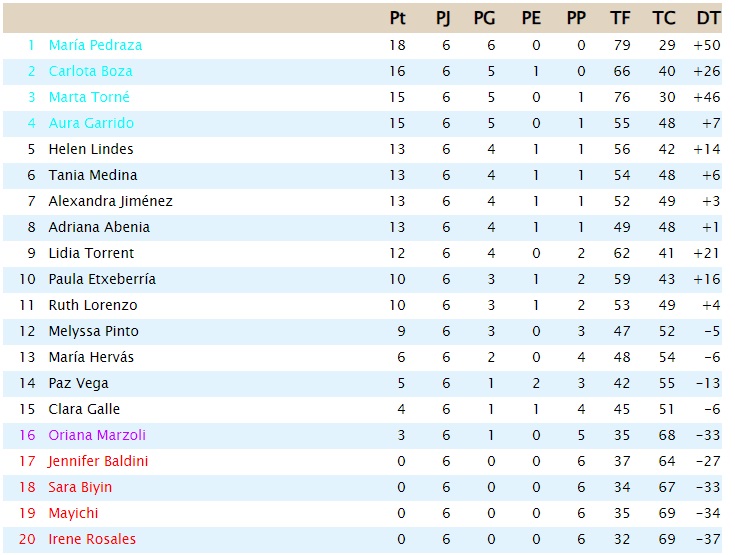Select Tania Medina in the standings
The height and width of the screenshot is (555, 735).
(93, 175)
